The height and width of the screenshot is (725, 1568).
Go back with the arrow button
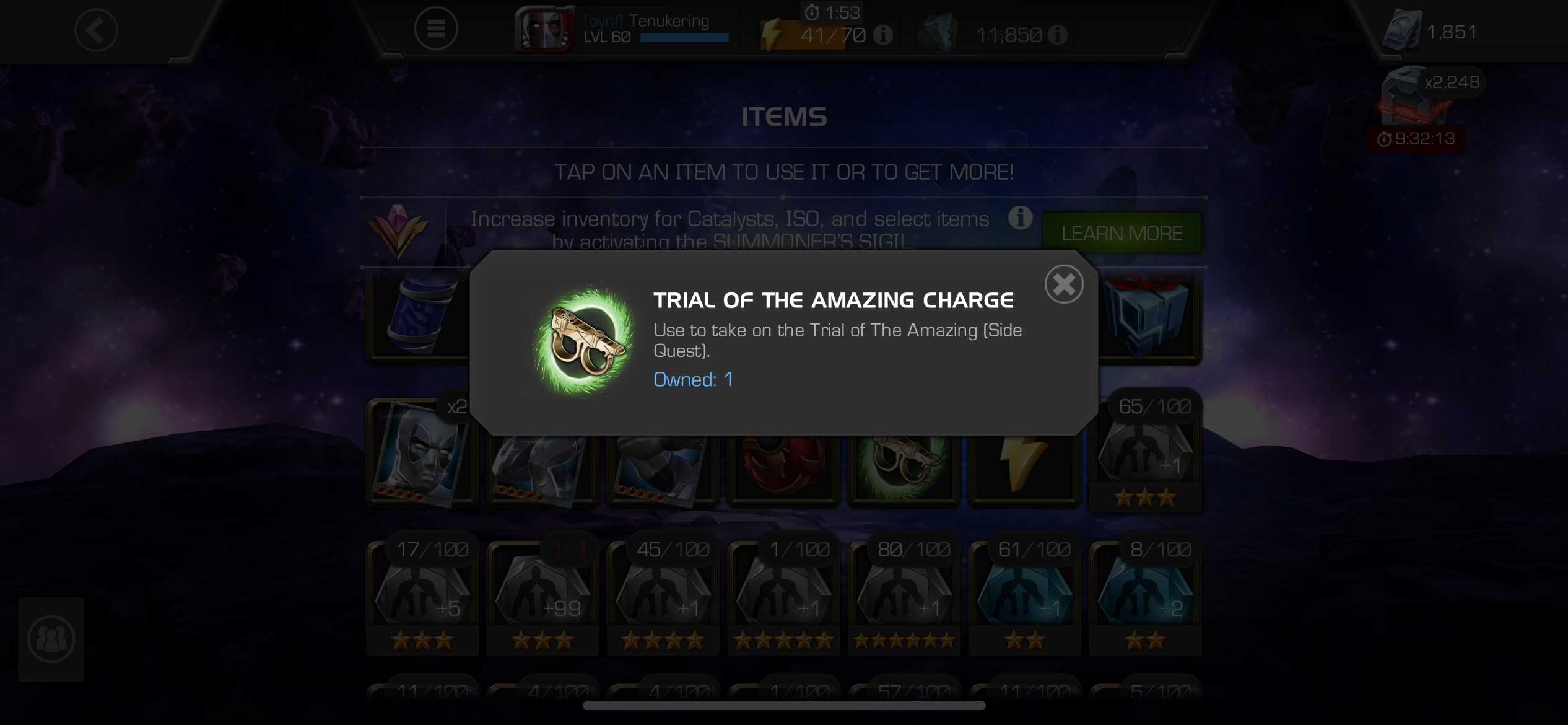pos(96,30)
